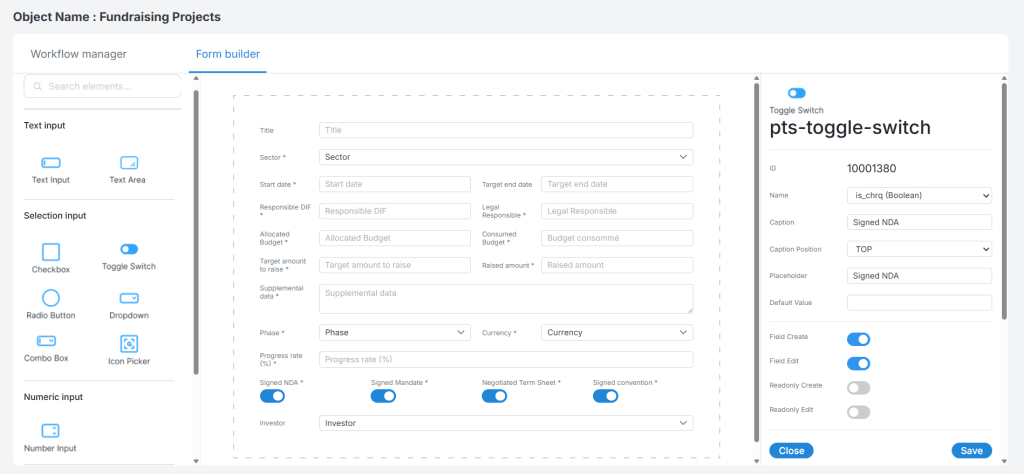Turn off the Signed convention switch
1024x474 pixels.
(605, 396)
